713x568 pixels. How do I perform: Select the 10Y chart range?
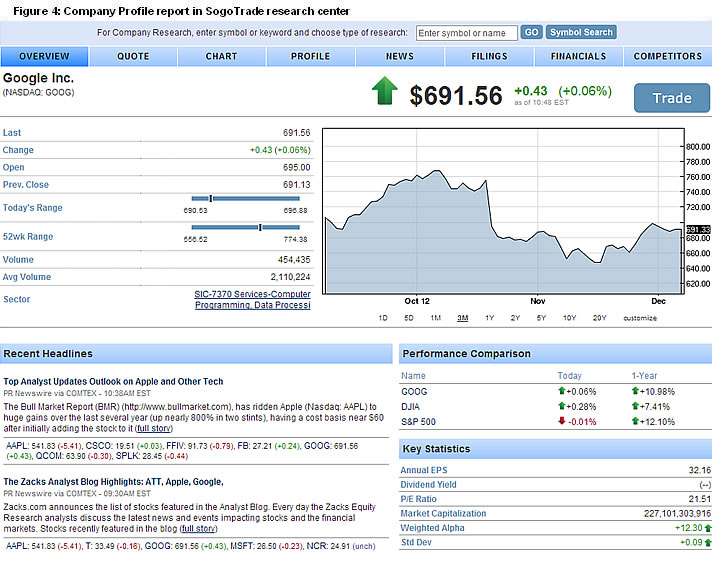click(570, 318)
